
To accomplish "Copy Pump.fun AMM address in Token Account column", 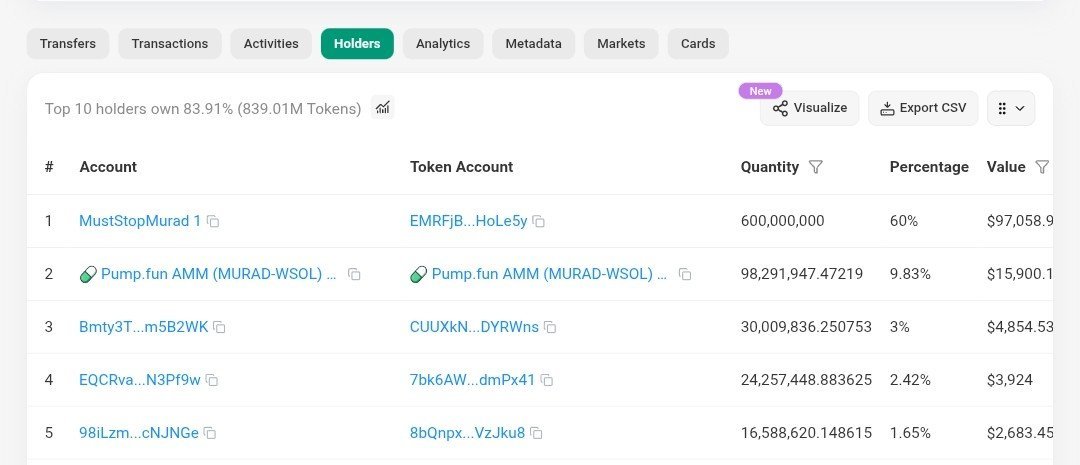I will point(685,274).
